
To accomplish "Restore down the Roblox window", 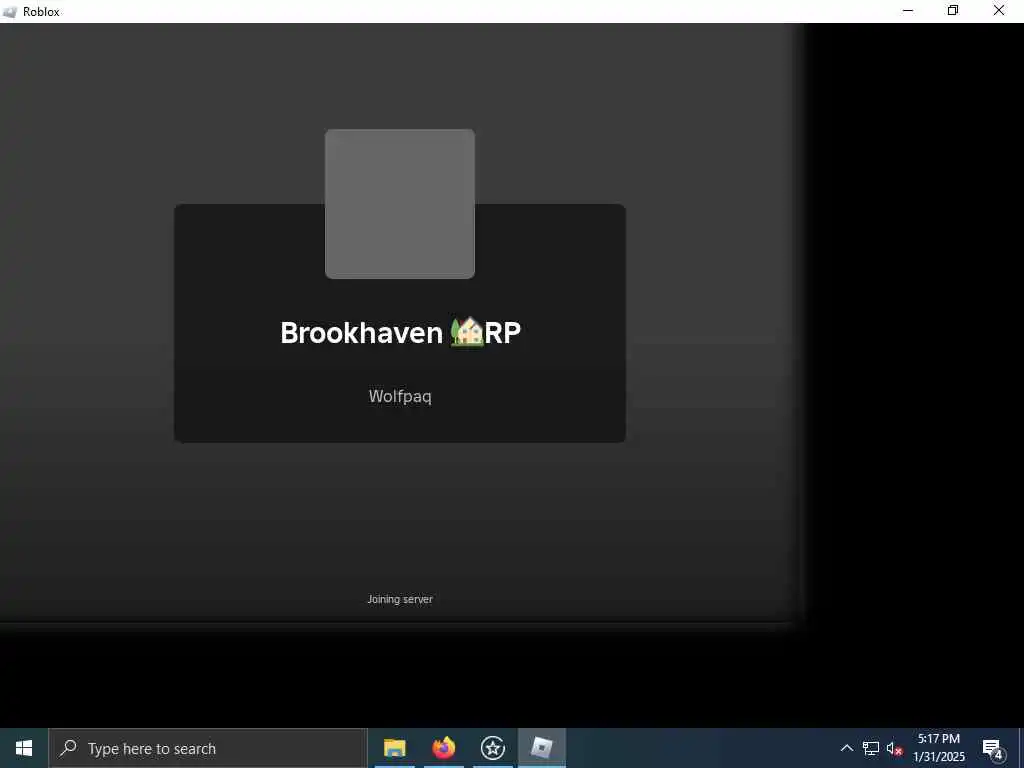I will coord(953,11).
